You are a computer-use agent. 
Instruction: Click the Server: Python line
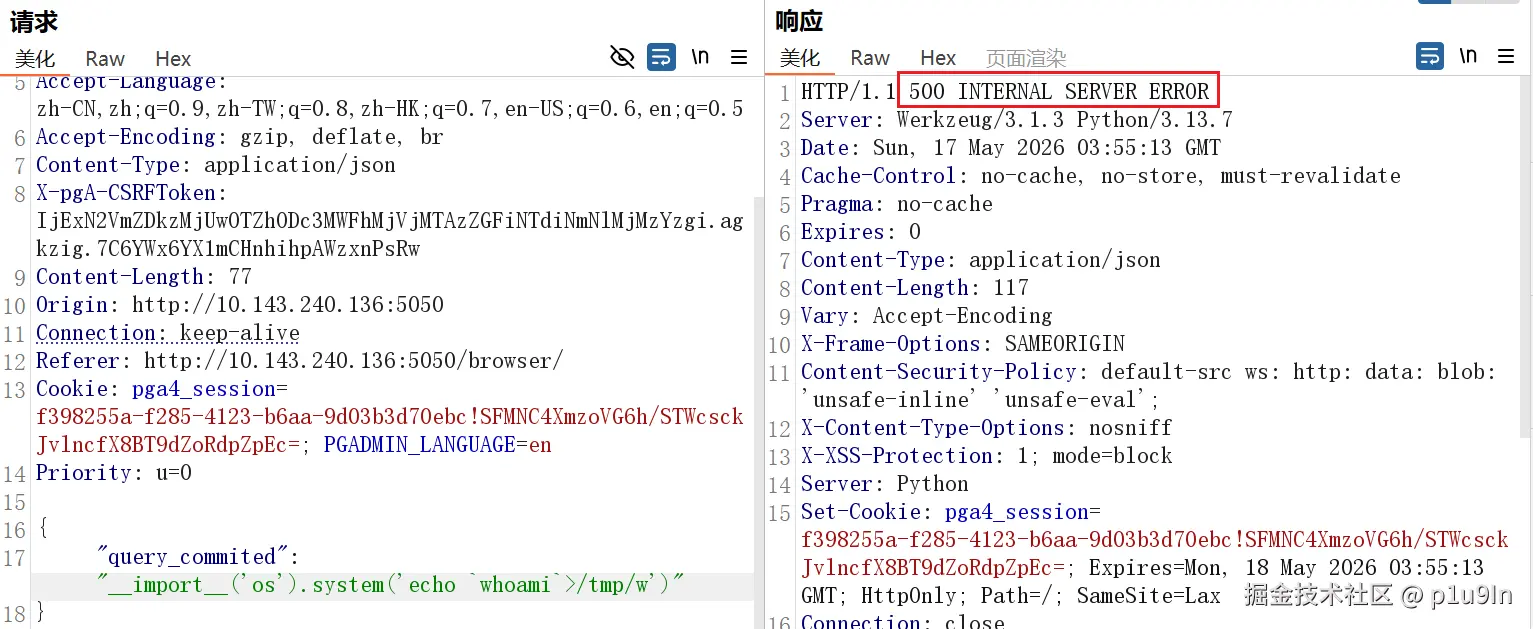(x=884, y=484)
